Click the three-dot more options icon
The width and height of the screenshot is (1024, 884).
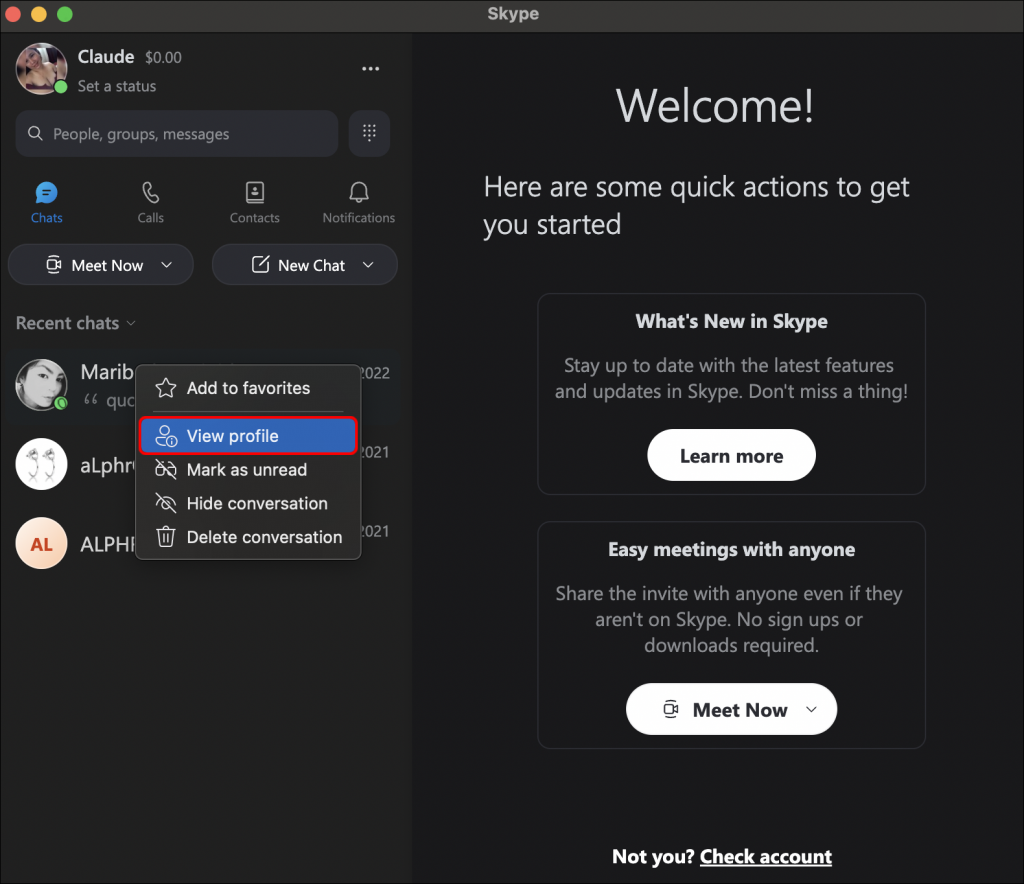370,68
